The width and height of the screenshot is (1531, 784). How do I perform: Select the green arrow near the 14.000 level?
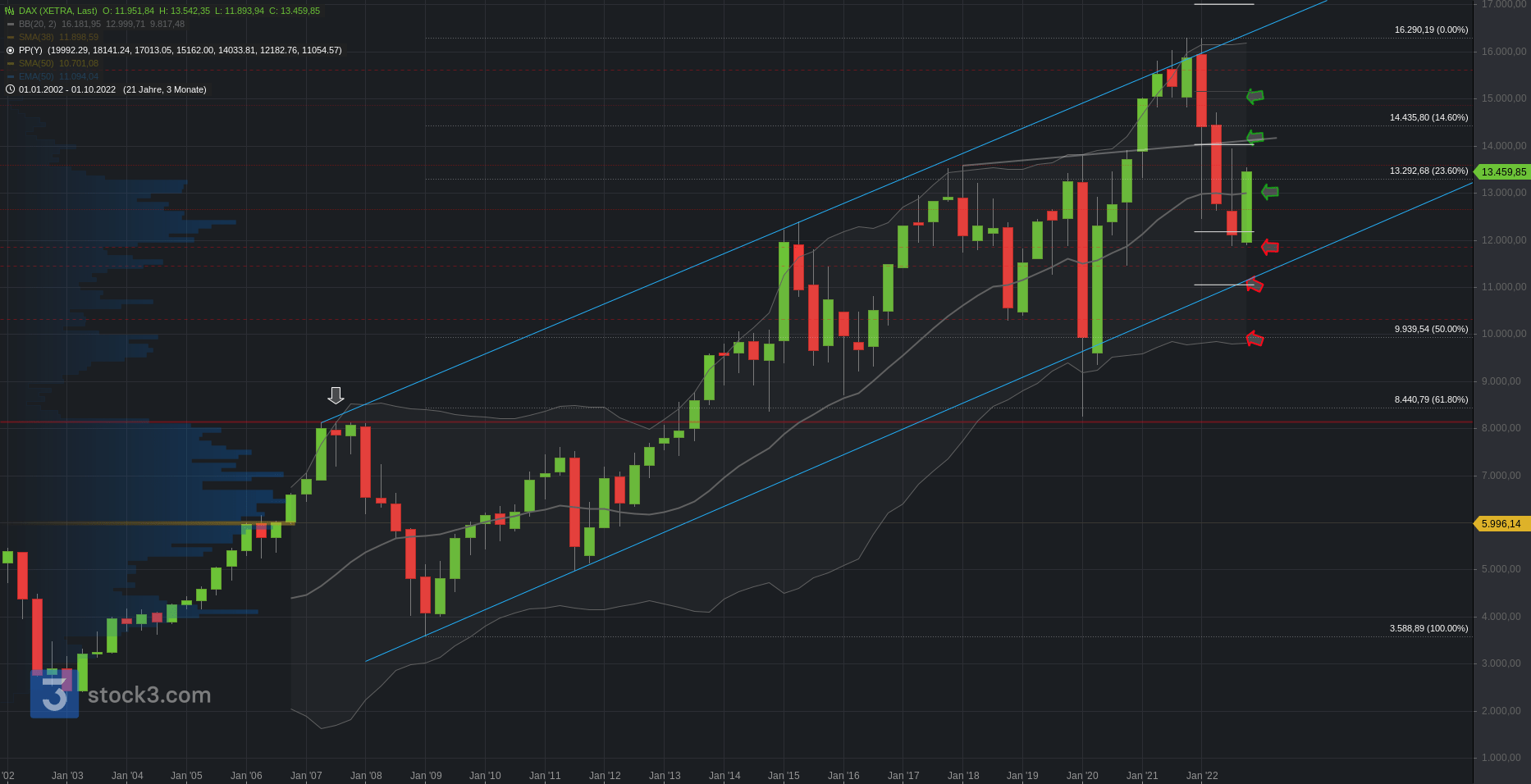pyautogui.click(x=1255, y=137)
